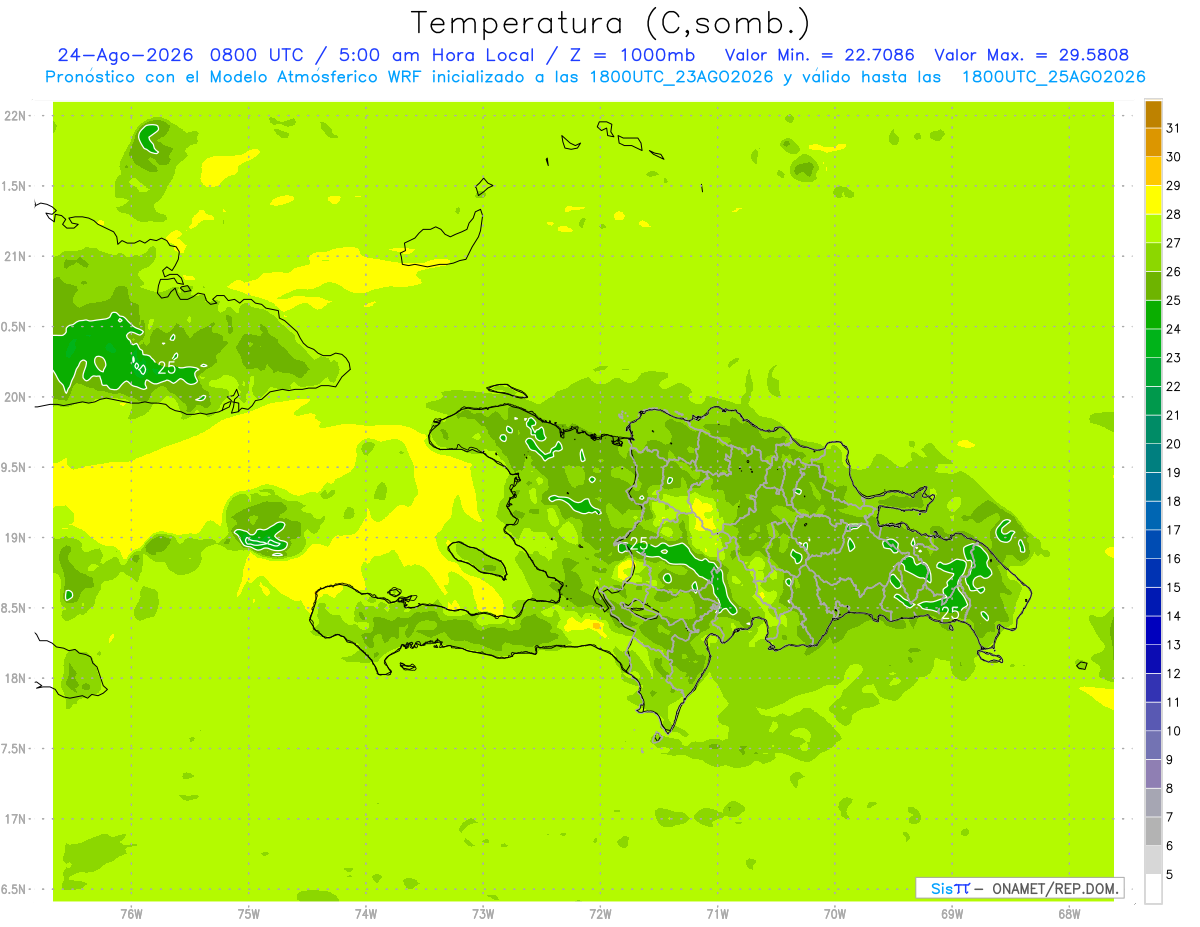Click the latitude label '18N'

point(15,679)
